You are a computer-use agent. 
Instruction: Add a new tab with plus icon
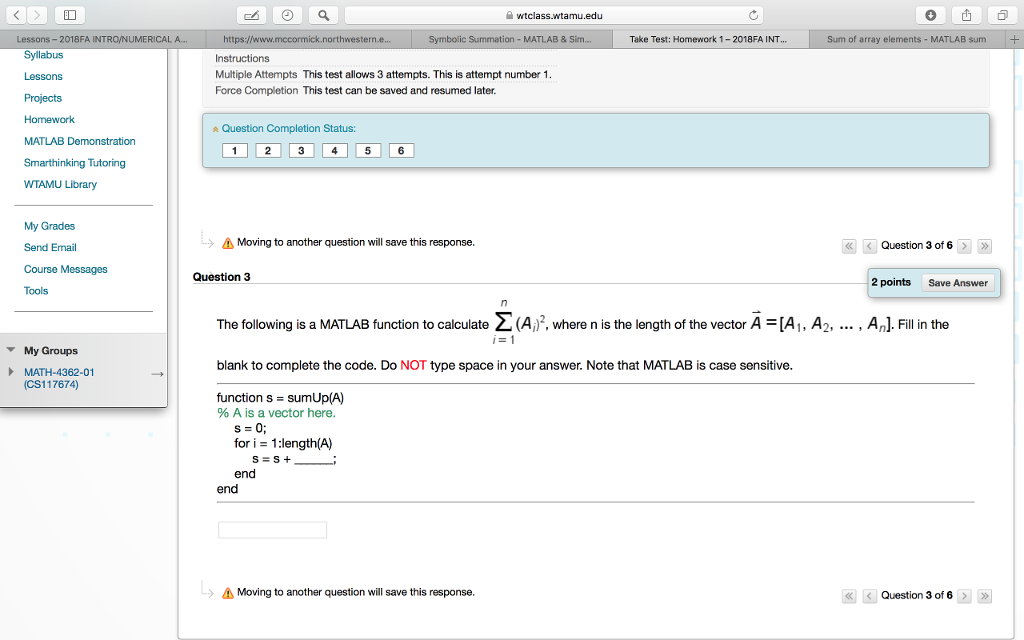(x=1014, y=39)
